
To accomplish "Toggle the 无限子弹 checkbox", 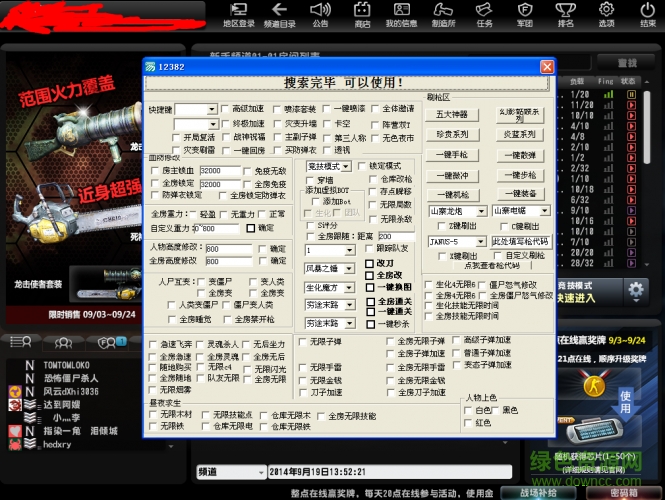I will (x=303, y=342).
